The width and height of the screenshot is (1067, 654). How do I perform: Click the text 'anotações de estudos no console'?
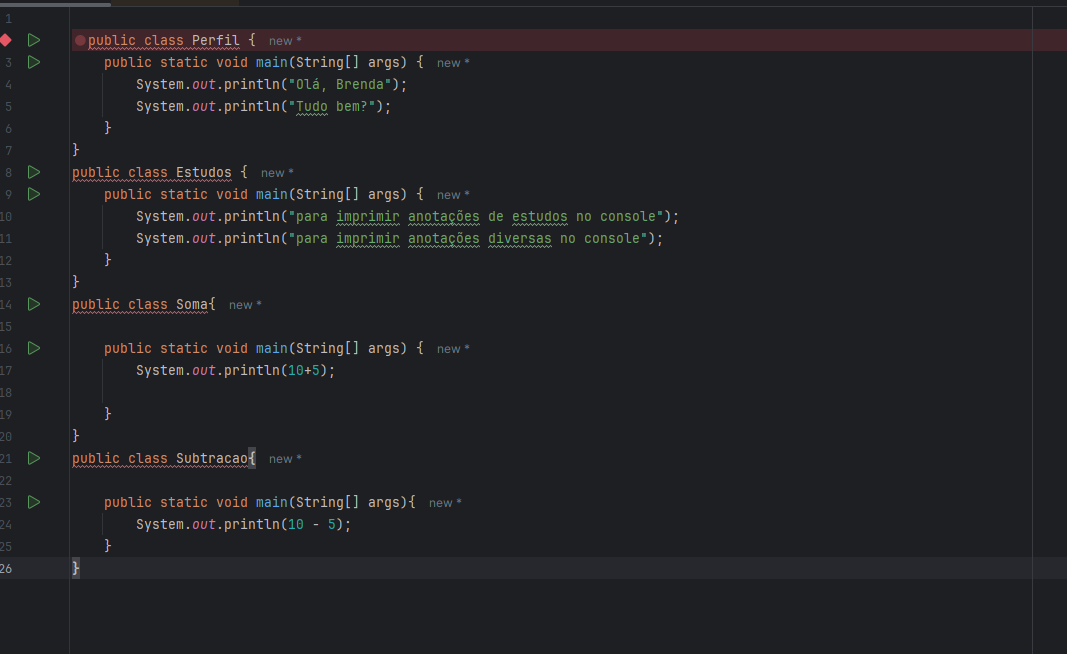[x=532, y=216]
